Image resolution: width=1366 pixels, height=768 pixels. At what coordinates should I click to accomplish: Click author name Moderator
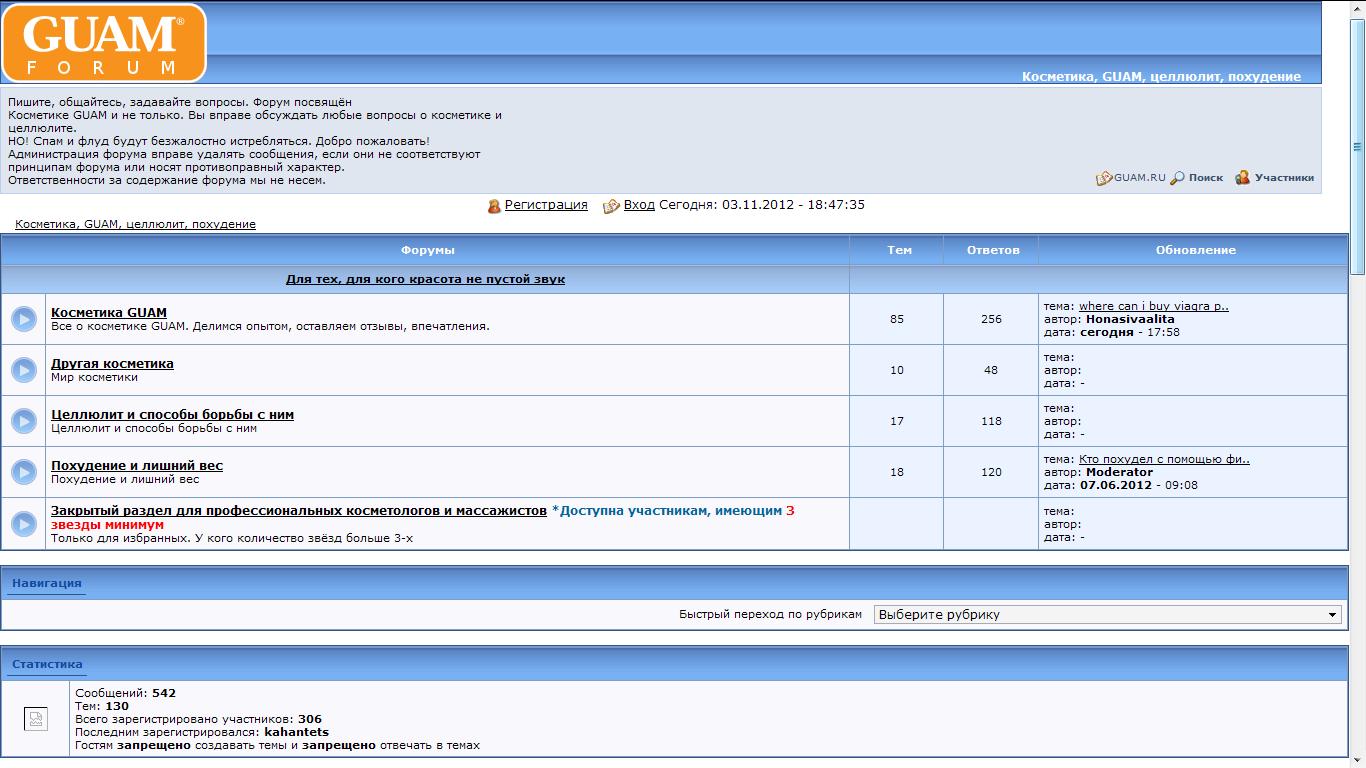[x=1119, y=472]
